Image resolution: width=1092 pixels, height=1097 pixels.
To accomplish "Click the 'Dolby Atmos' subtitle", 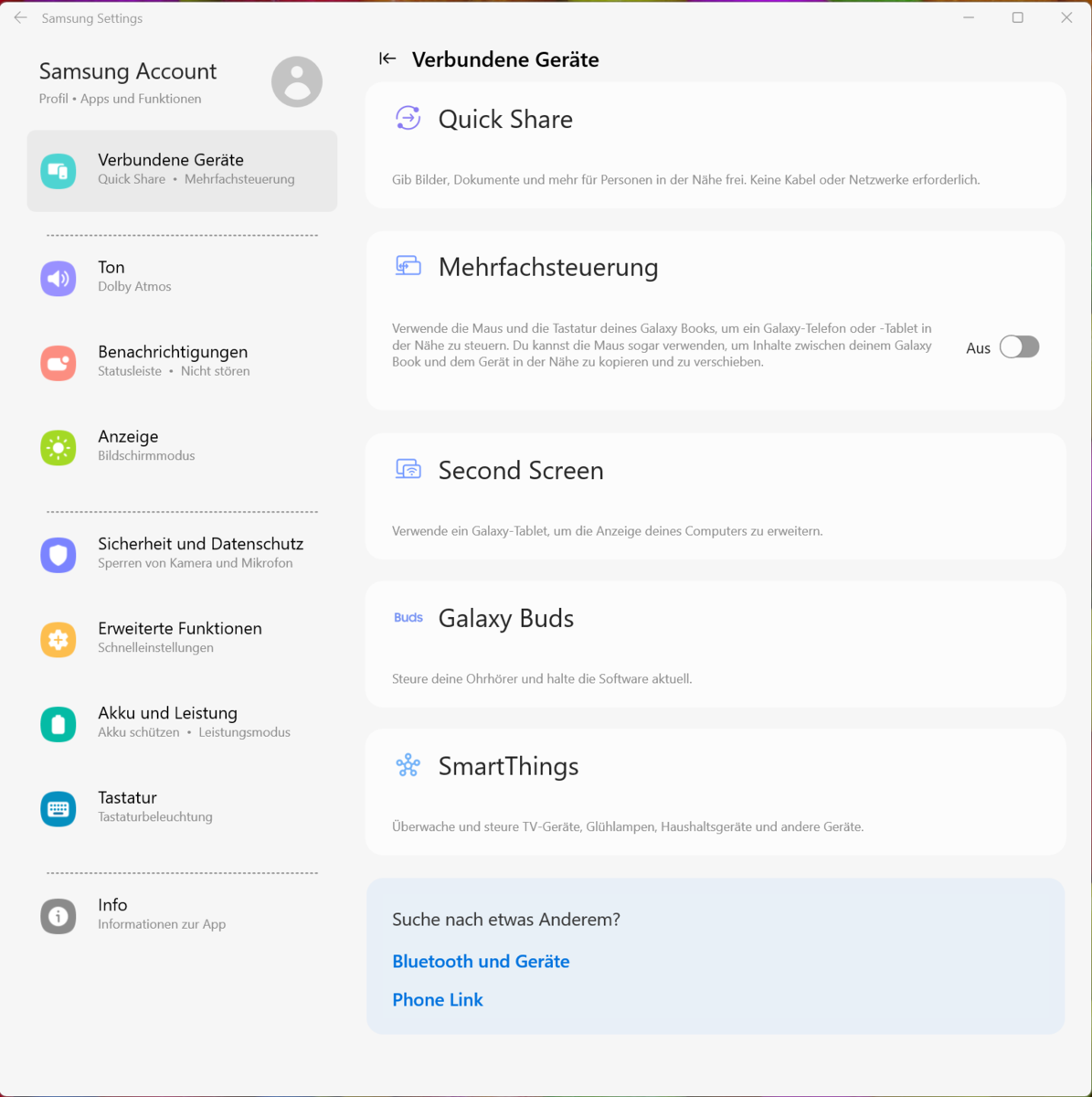I will (134, 287).
